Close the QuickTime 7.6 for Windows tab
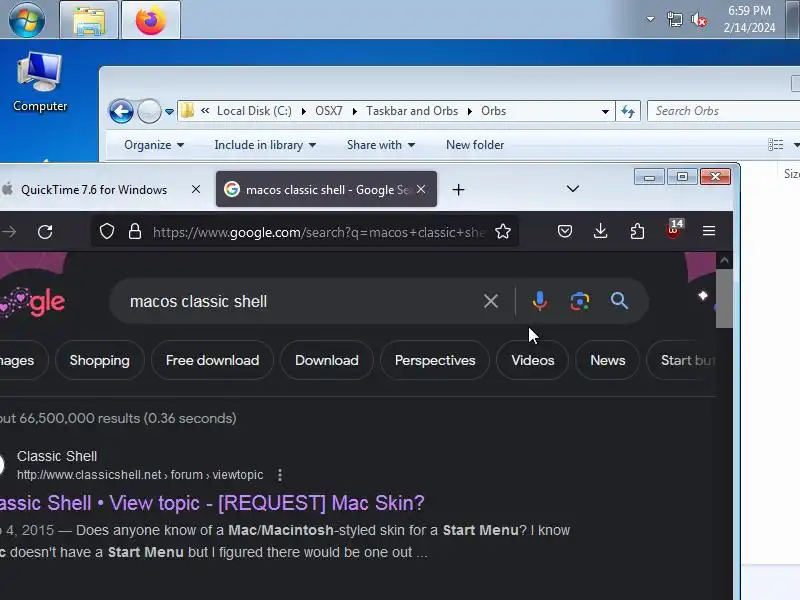 [196, 189]
